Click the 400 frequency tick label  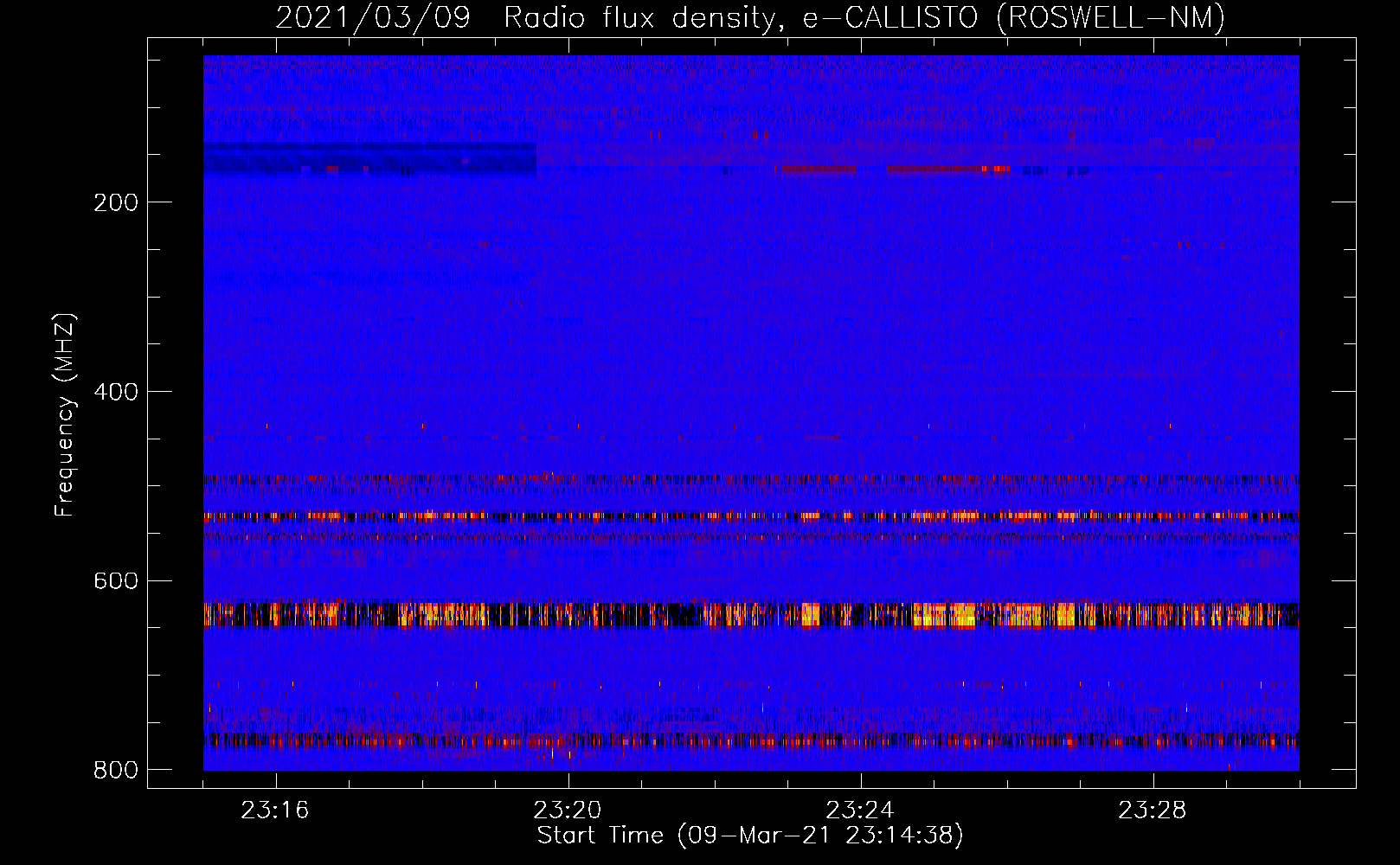pos(116,392)
